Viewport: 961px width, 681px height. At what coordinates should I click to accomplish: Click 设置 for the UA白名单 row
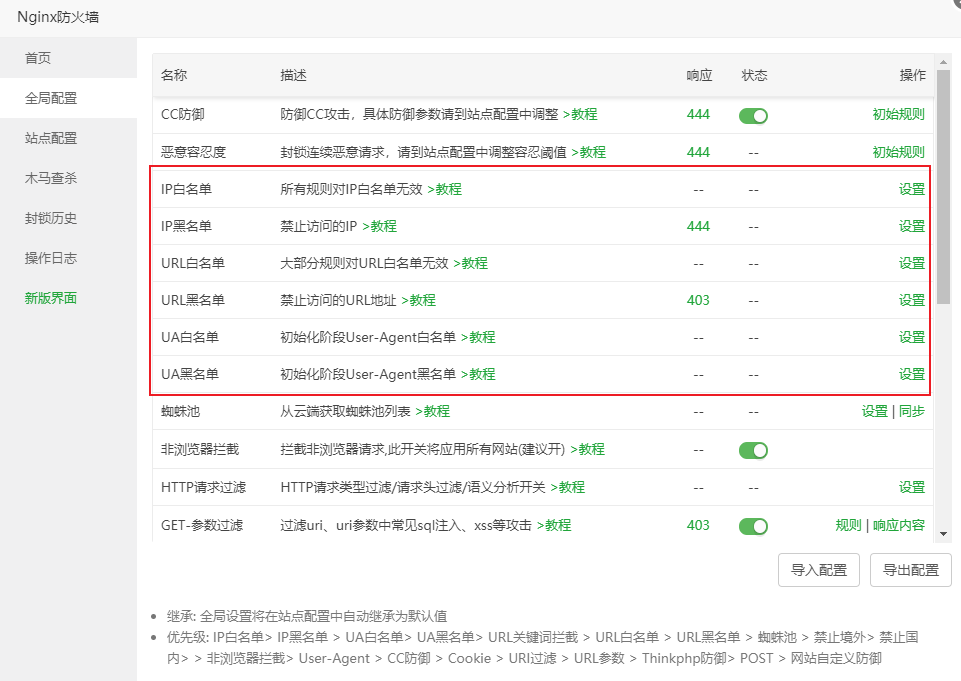pos(911,337)
